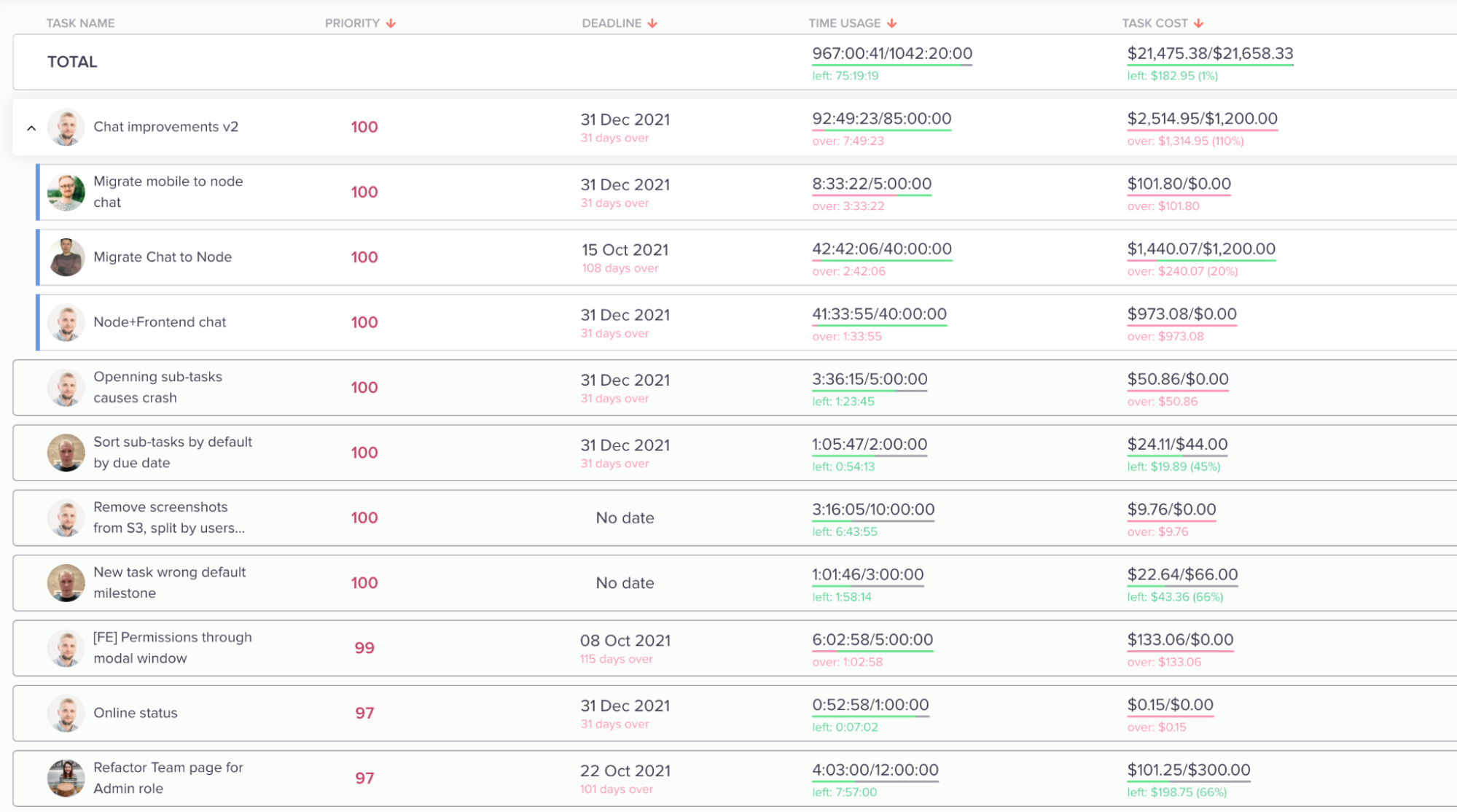Click time usage 8:33:22/5:00:00

[872, 184]
